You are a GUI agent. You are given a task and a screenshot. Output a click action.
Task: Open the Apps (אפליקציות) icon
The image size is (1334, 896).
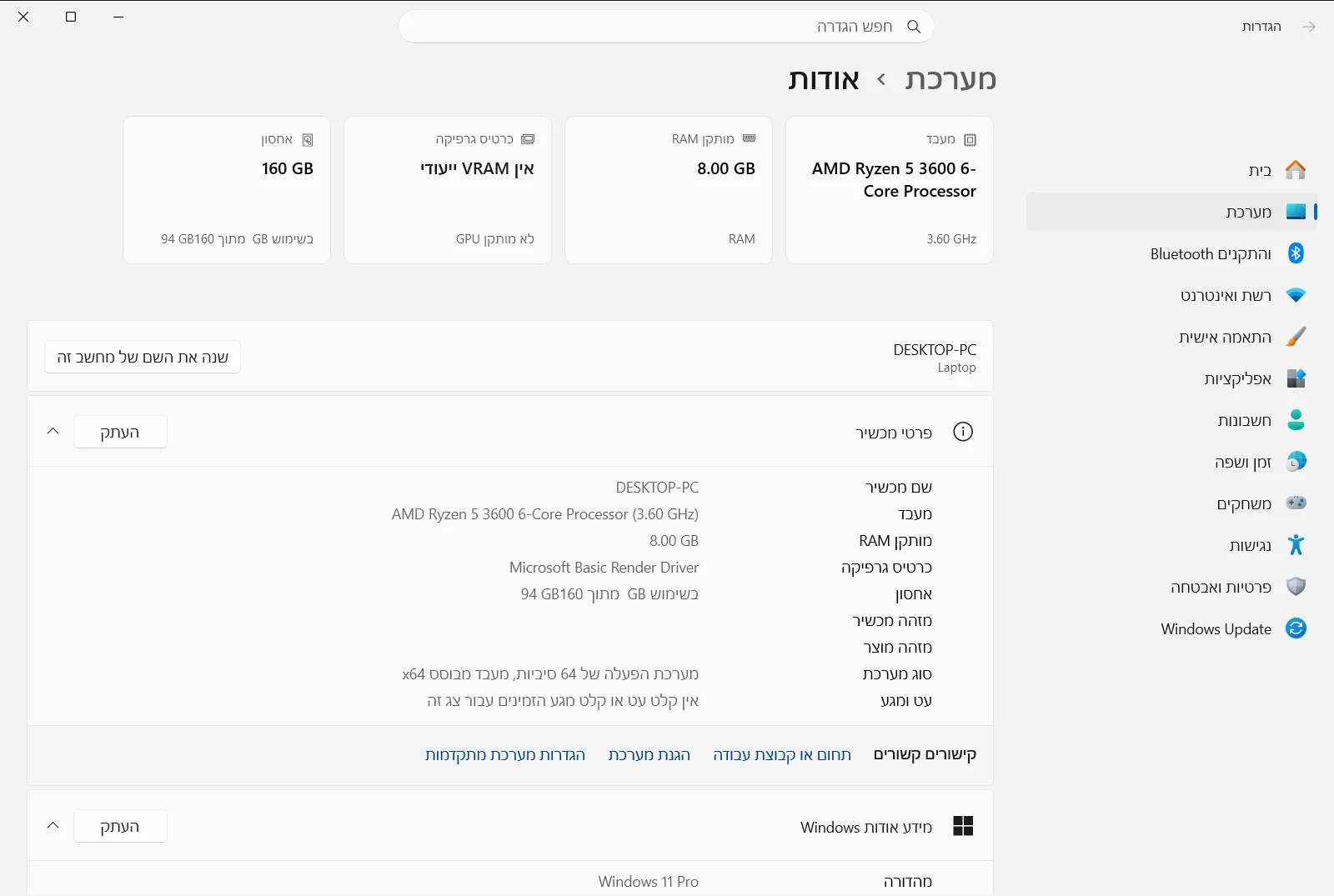pyautogui.click(x=1296, y=378)
